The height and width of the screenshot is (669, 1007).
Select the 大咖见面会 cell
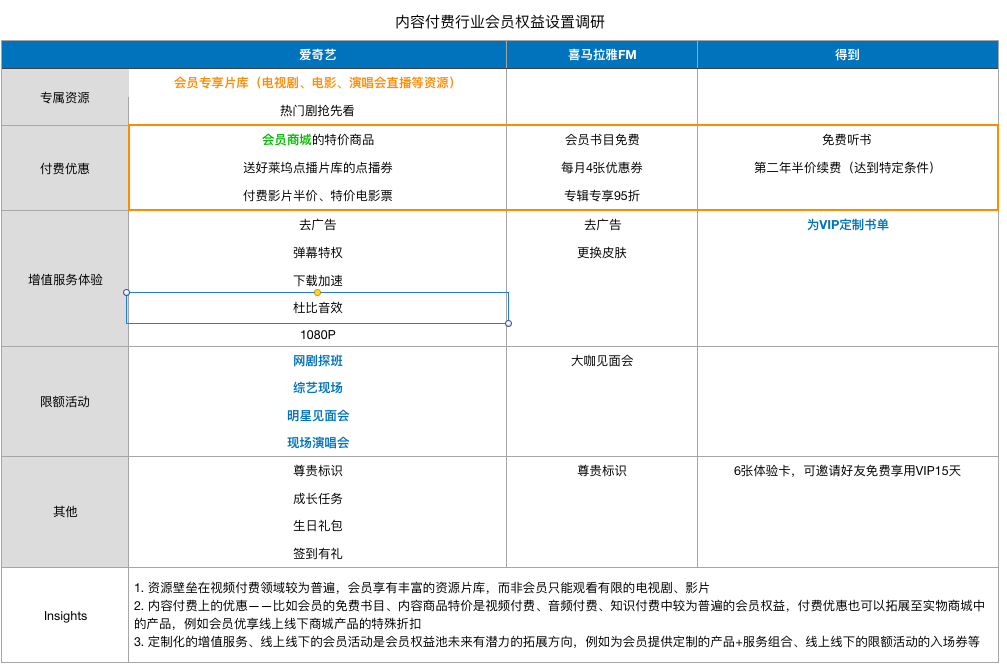point(601,361)
